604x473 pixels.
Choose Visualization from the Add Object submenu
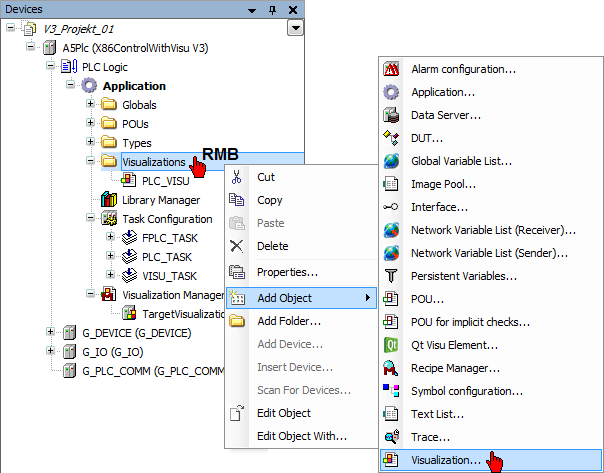(491, 460)
